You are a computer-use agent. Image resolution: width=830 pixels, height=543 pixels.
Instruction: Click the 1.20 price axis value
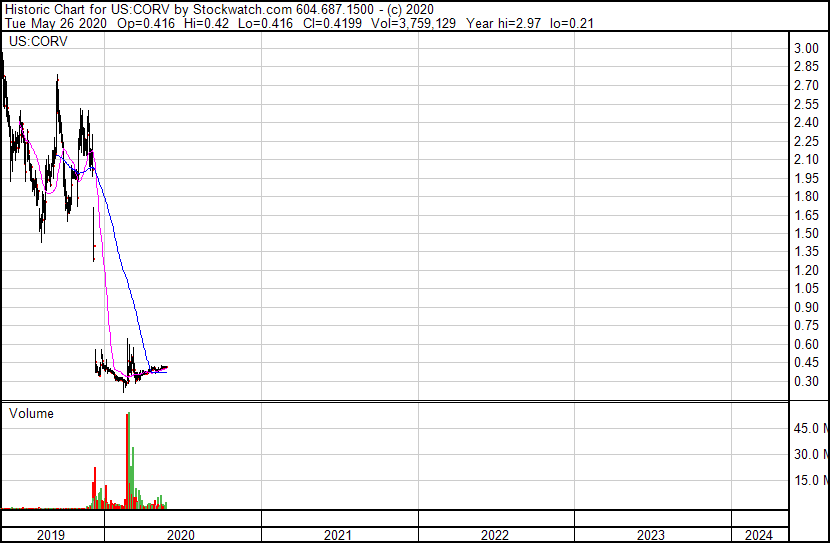(806, 270)
